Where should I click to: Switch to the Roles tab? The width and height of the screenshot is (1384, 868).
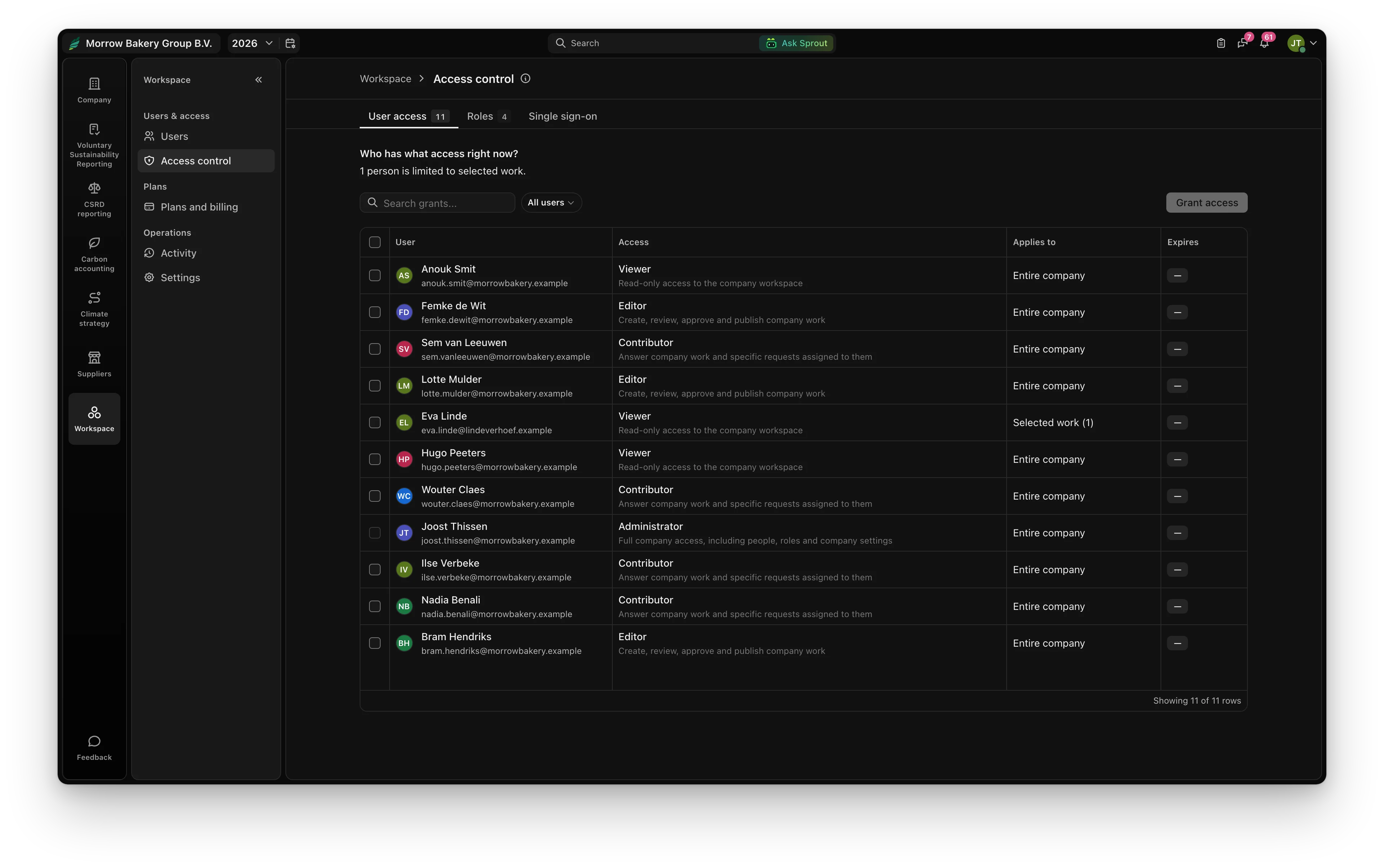point(488,116)
